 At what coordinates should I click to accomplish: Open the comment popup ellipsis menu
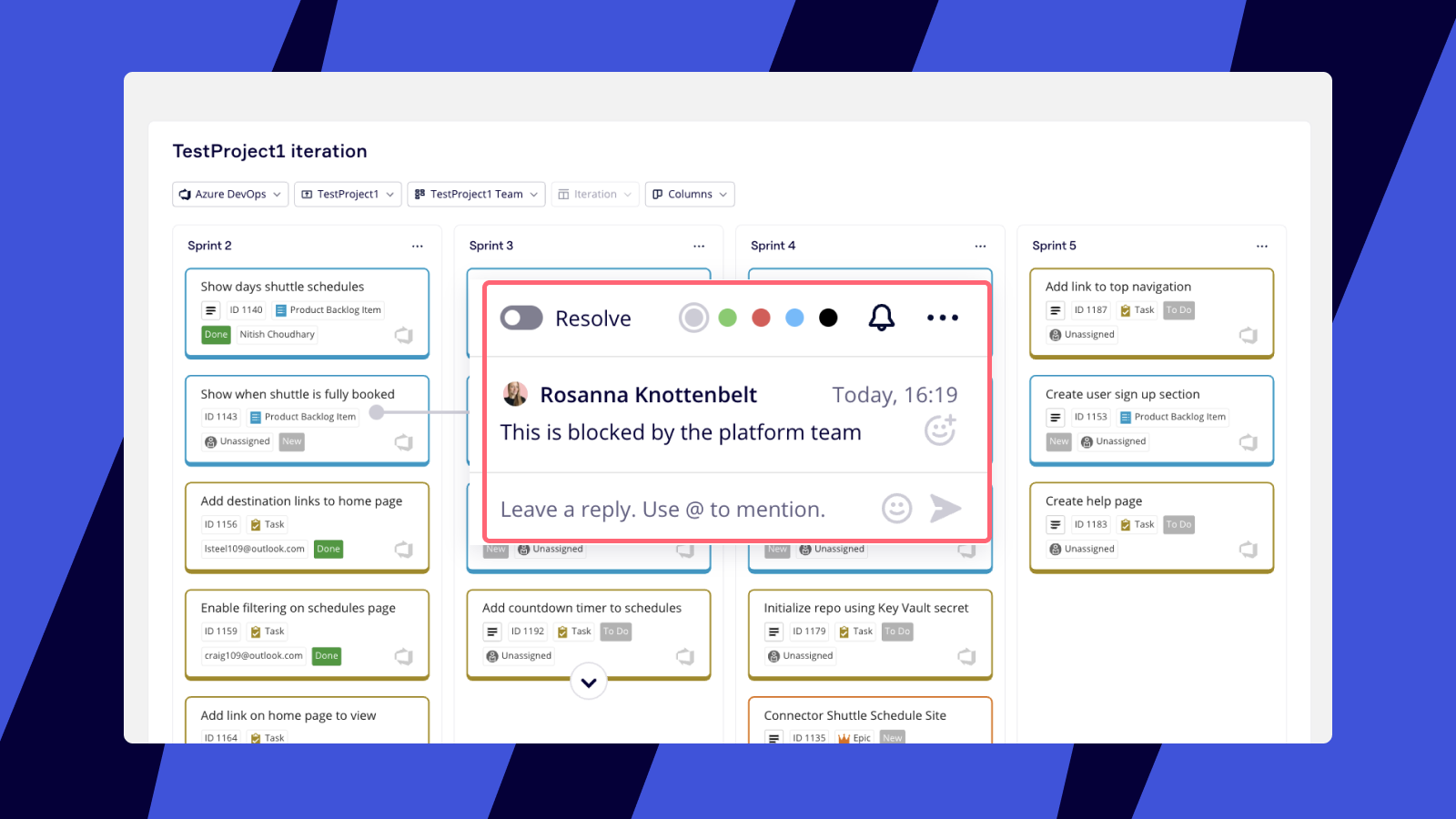point(942,318)
